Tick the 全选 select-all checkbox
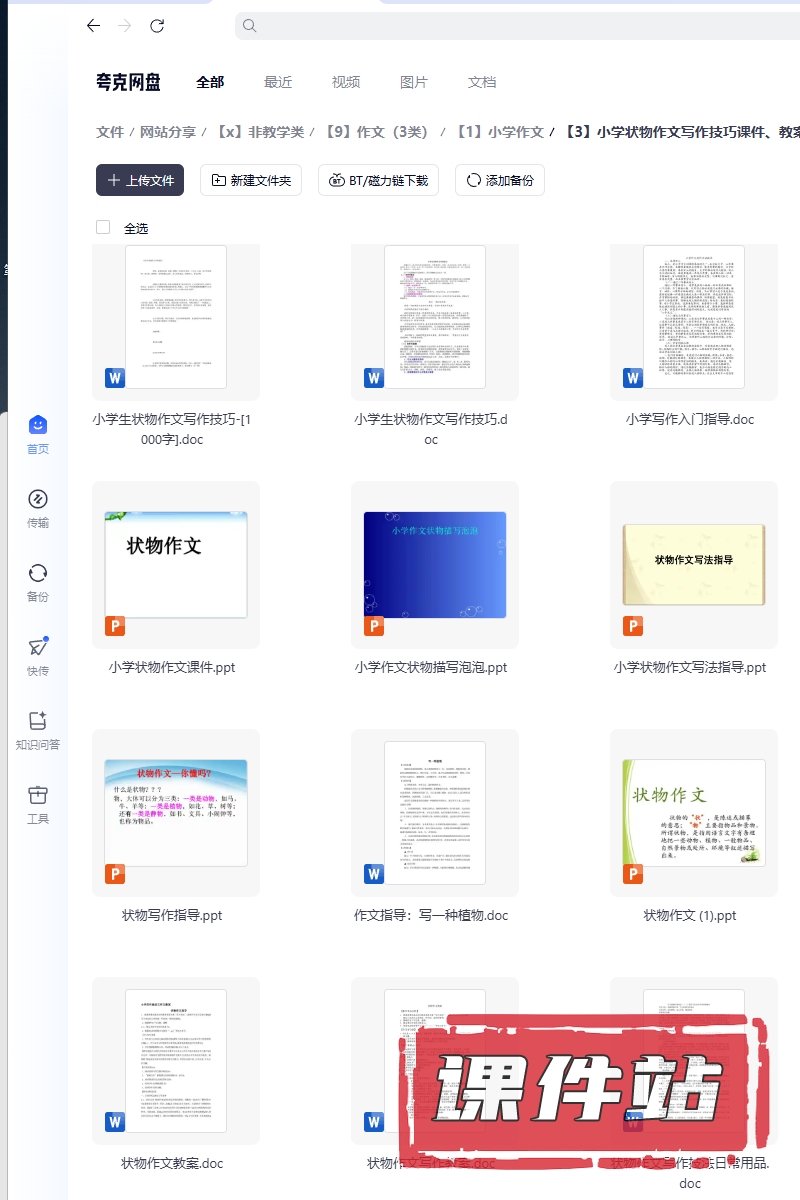This screenshot has width=800, height=1200. [x=103, y=227]
